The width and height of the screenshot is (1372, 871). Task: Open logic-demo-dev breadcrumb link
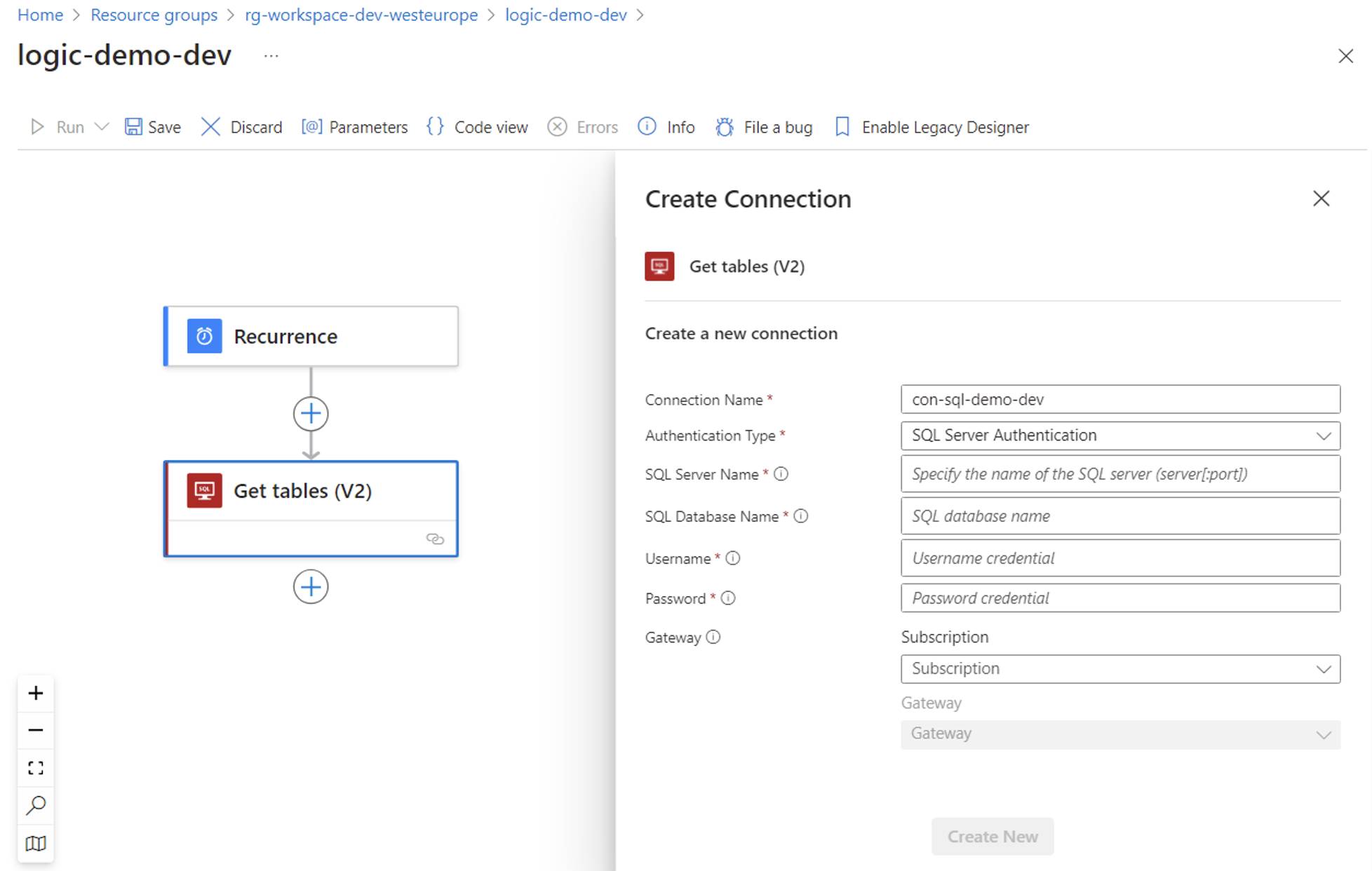tap(566, 15)
